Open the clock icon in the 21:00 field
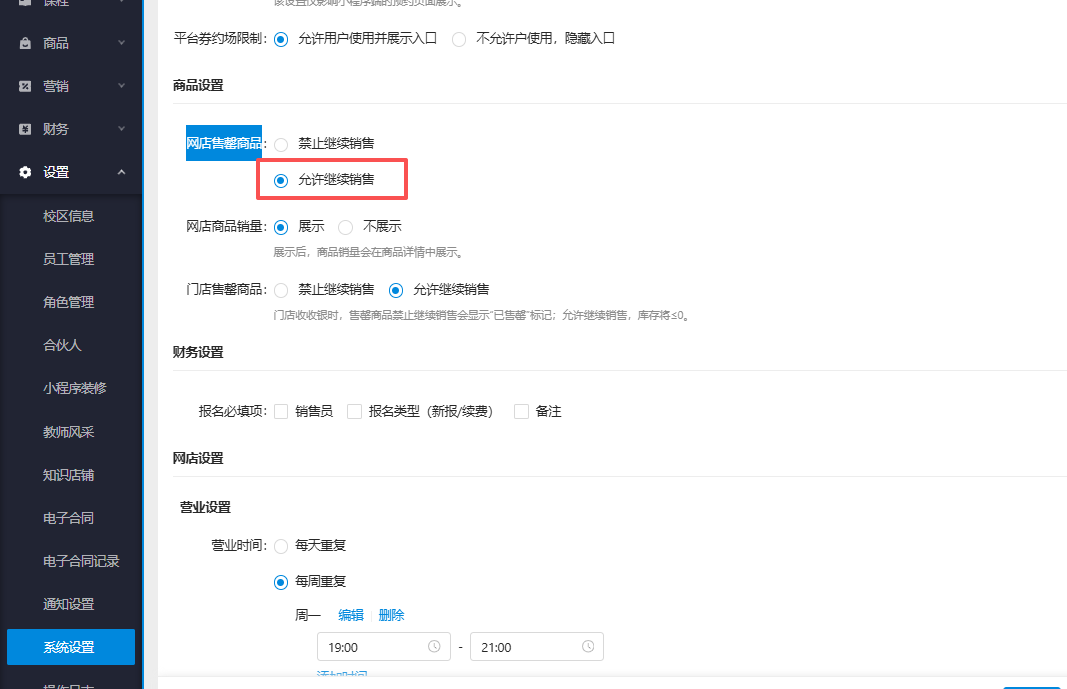Image resolution: width=1067 pixels, height=689 pixels. pyautogui.click(x=589, y=646)
